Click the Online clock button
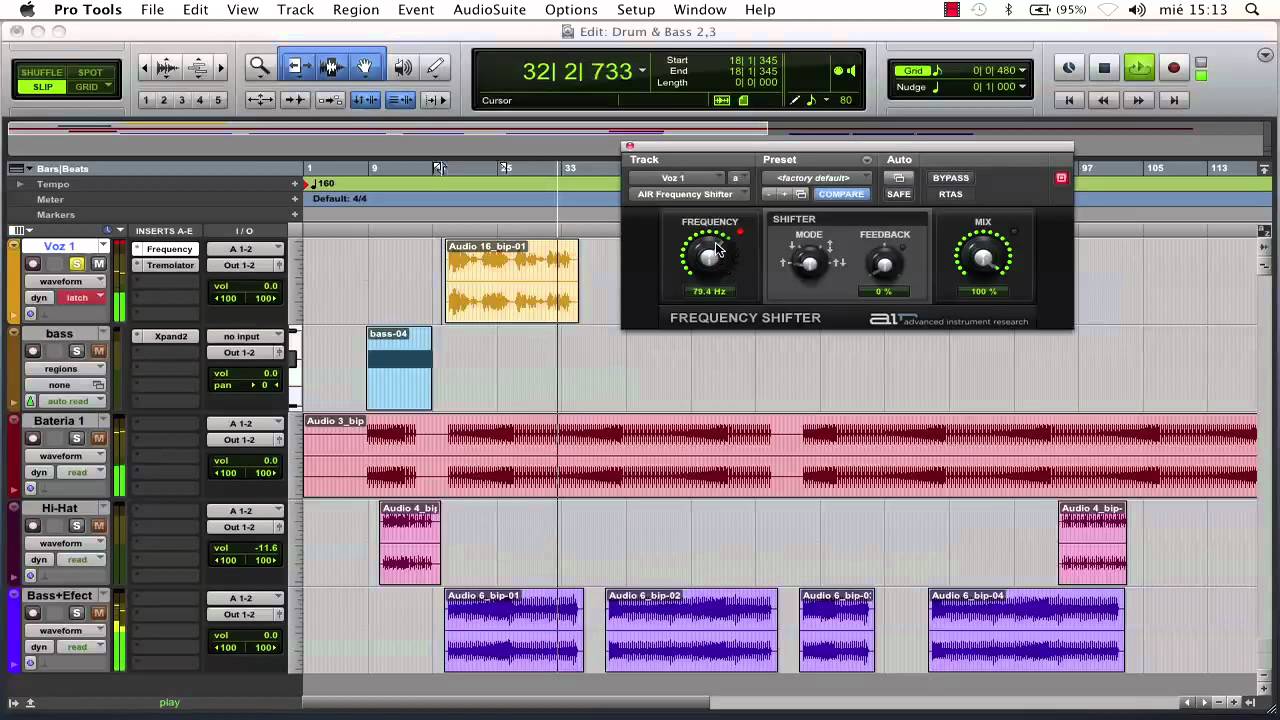1280x720 pixels. pyautogui.click(x=1069, y=68)
